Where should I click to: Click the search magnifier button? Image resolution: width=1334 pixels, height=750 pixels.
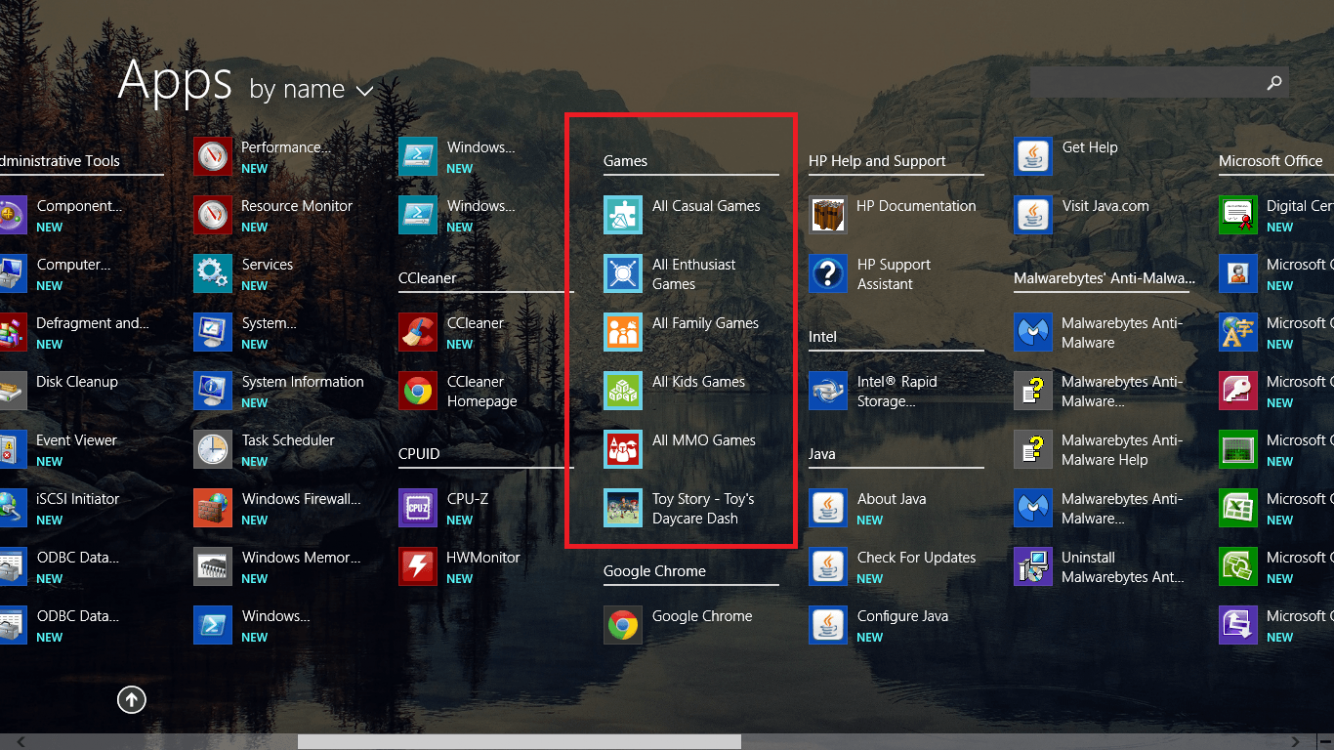(x=1273, y=82)
